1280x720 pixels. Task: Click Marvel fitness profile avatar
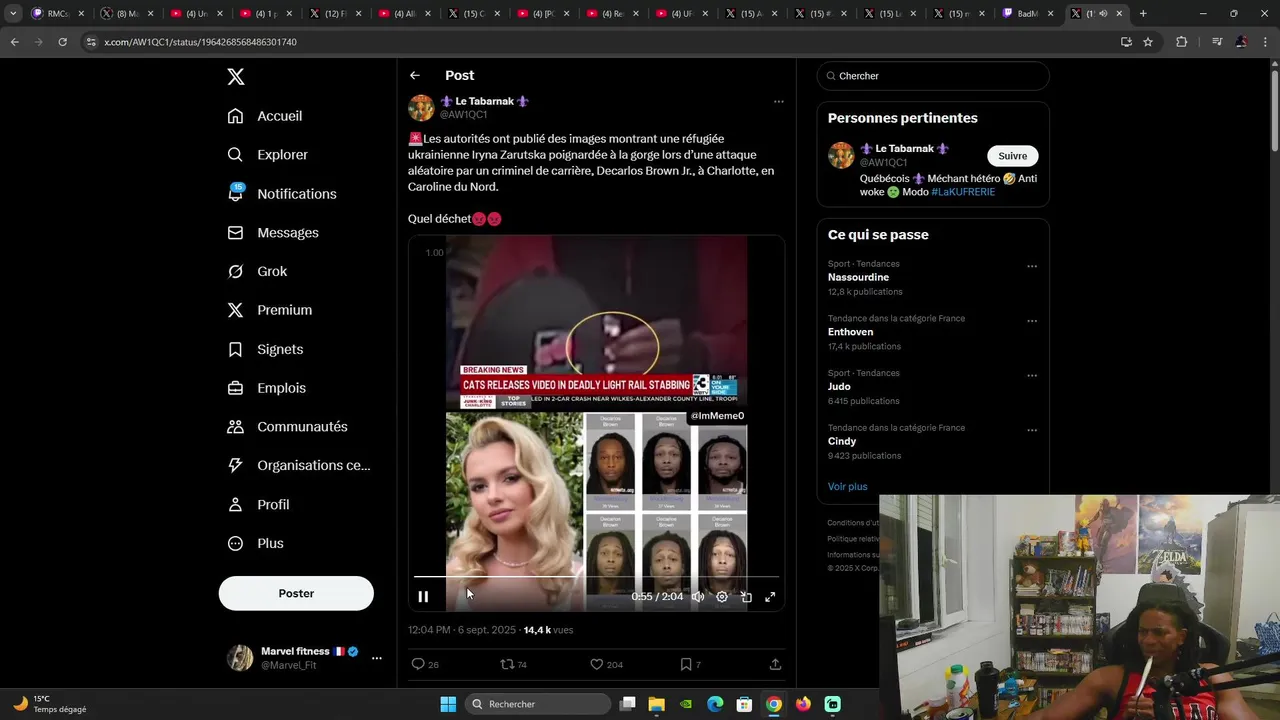coord(240,658)
